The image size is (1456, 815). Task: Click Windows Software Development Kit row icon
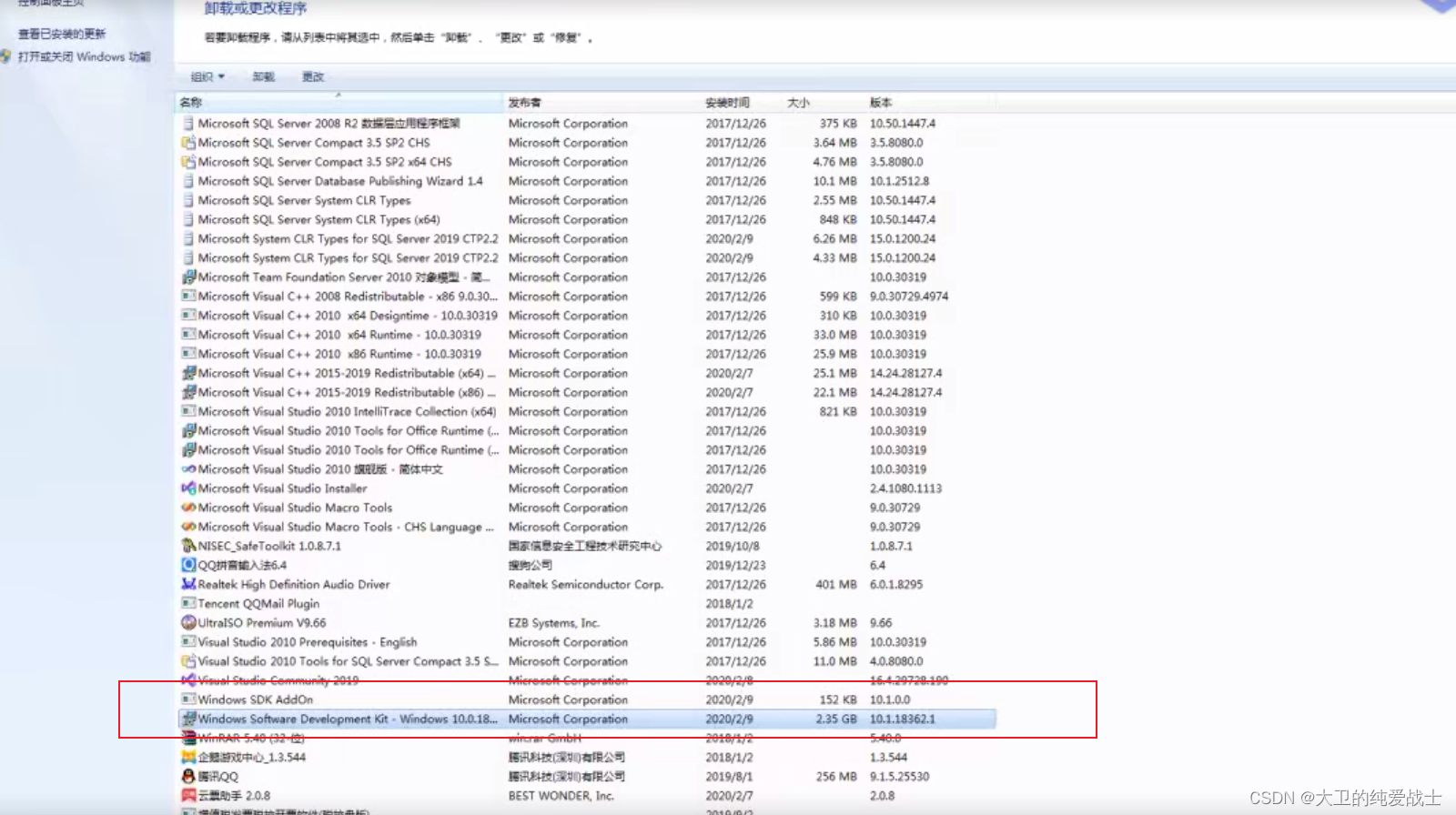[x=188, y=719]
